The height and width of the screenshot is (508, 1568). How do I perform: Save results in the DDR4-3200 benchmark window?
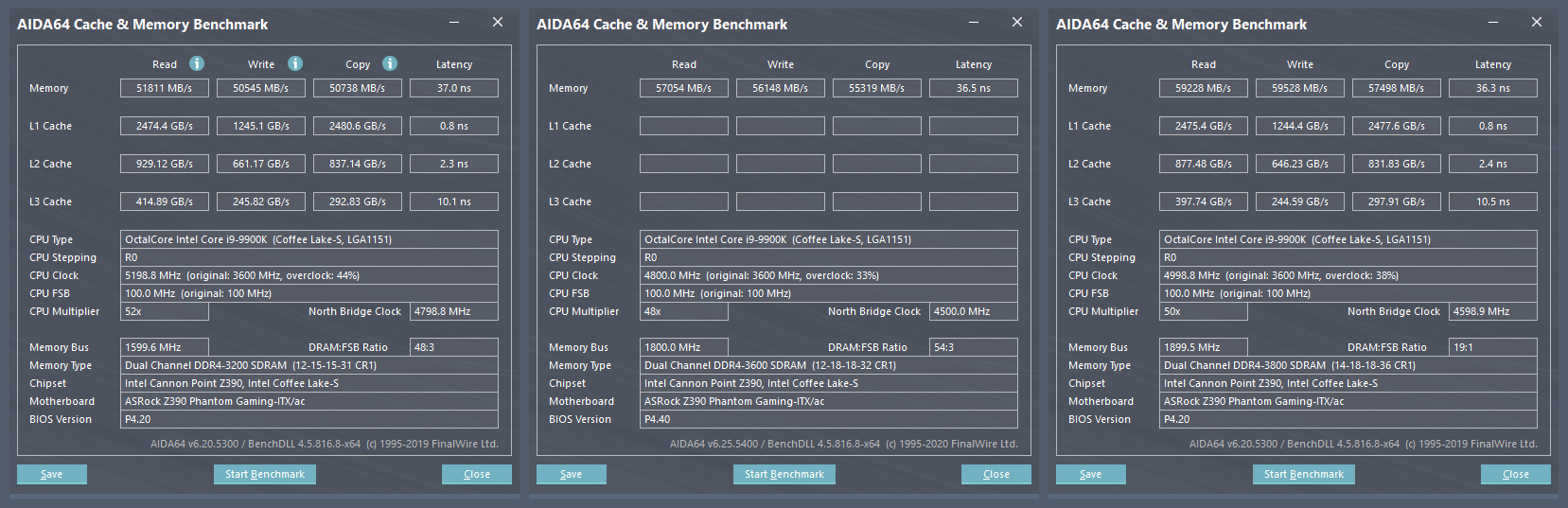click(52, 474)
